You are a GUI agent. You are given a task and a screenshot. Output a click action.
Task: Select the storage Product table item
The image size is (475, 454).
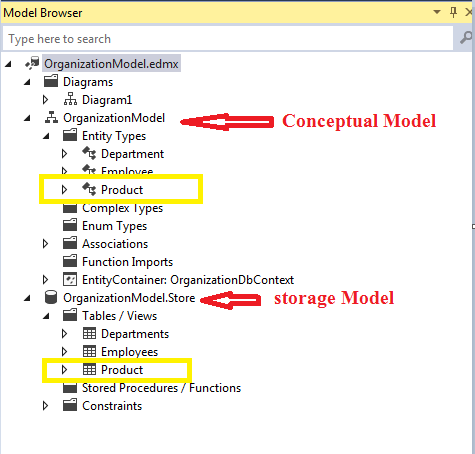122,370
